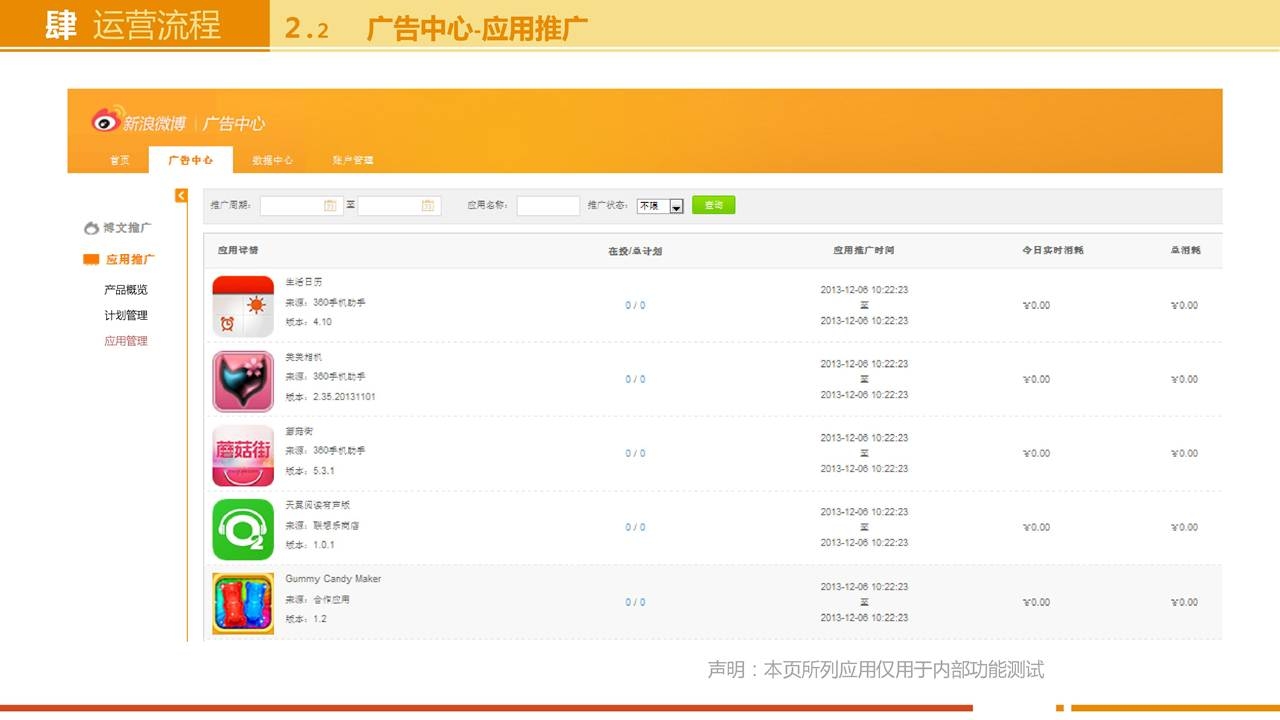1280x720 pixels.
Task: Click the Gummy Candy Maker app icon
Action: tap(243, 603)
